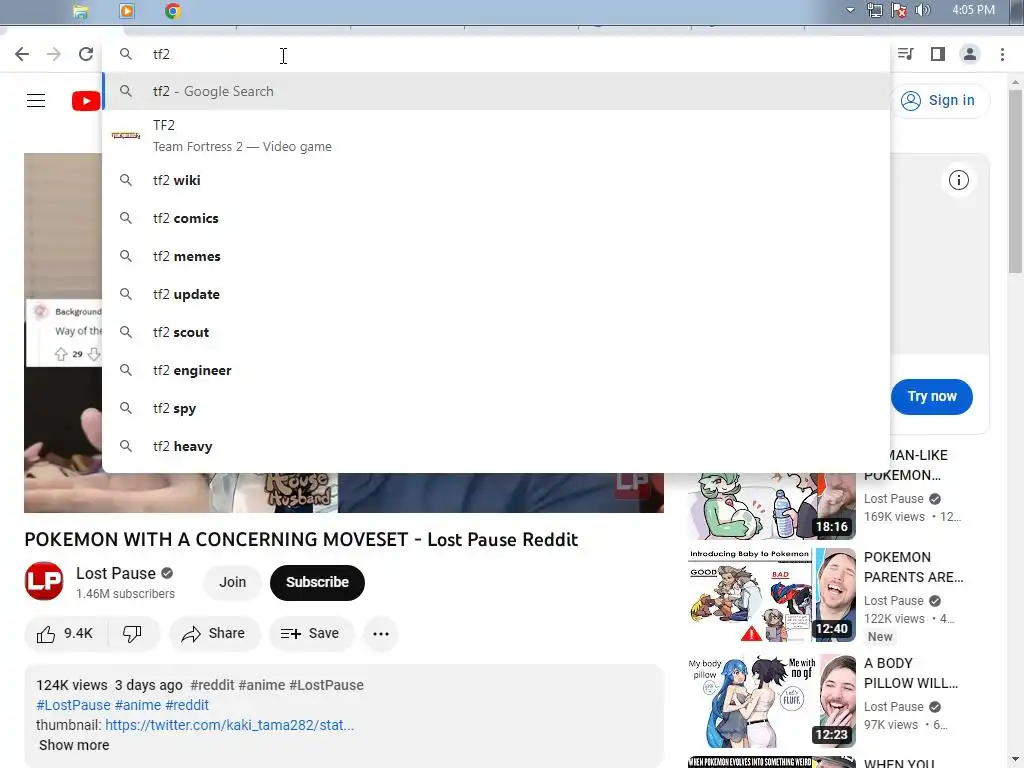1024x768 pixels.
Task: Click the '1.46M subscribers' text
Action: (125, 594)
